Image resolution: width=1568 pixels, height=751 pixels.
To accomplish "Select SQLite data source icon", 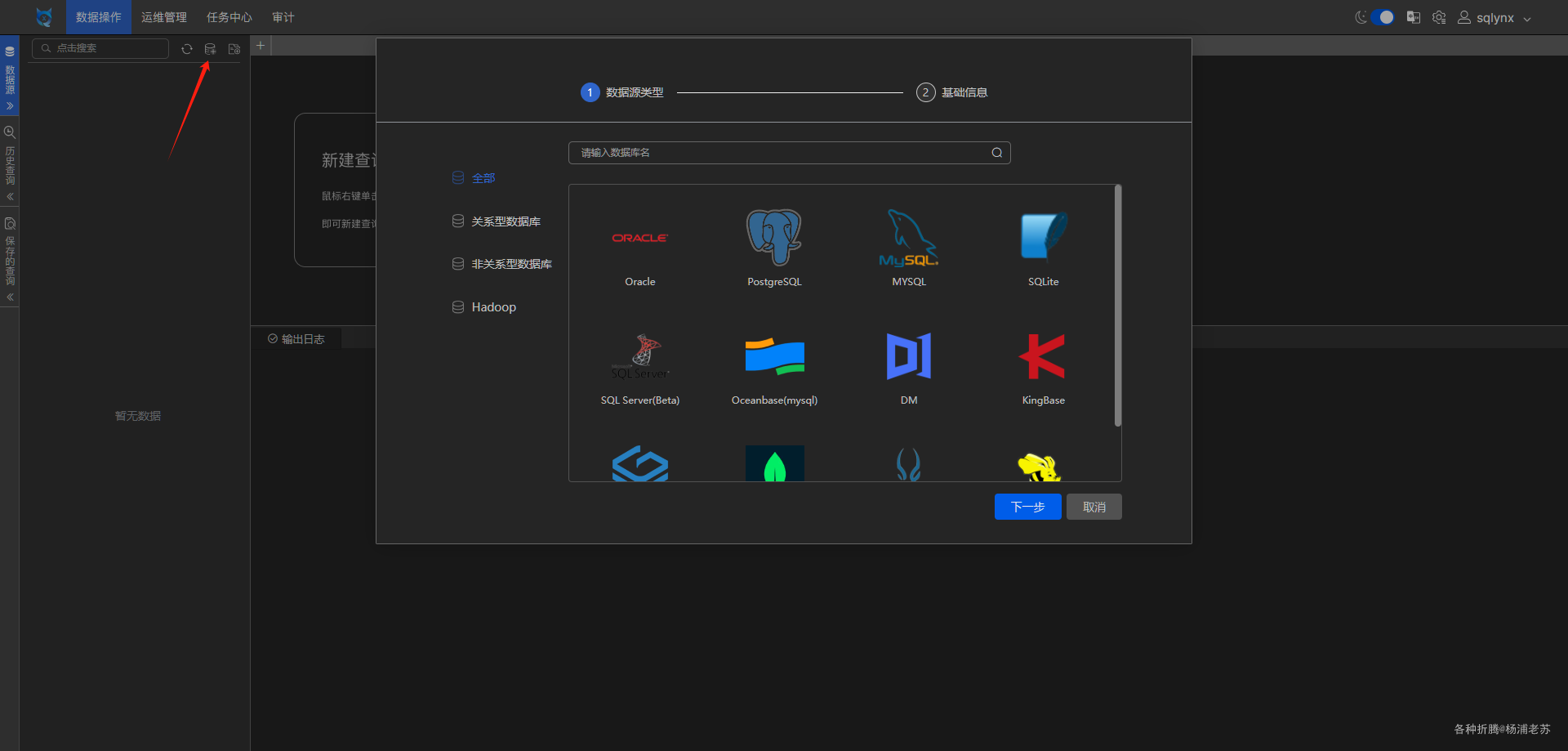I will tap(1044, 236).
